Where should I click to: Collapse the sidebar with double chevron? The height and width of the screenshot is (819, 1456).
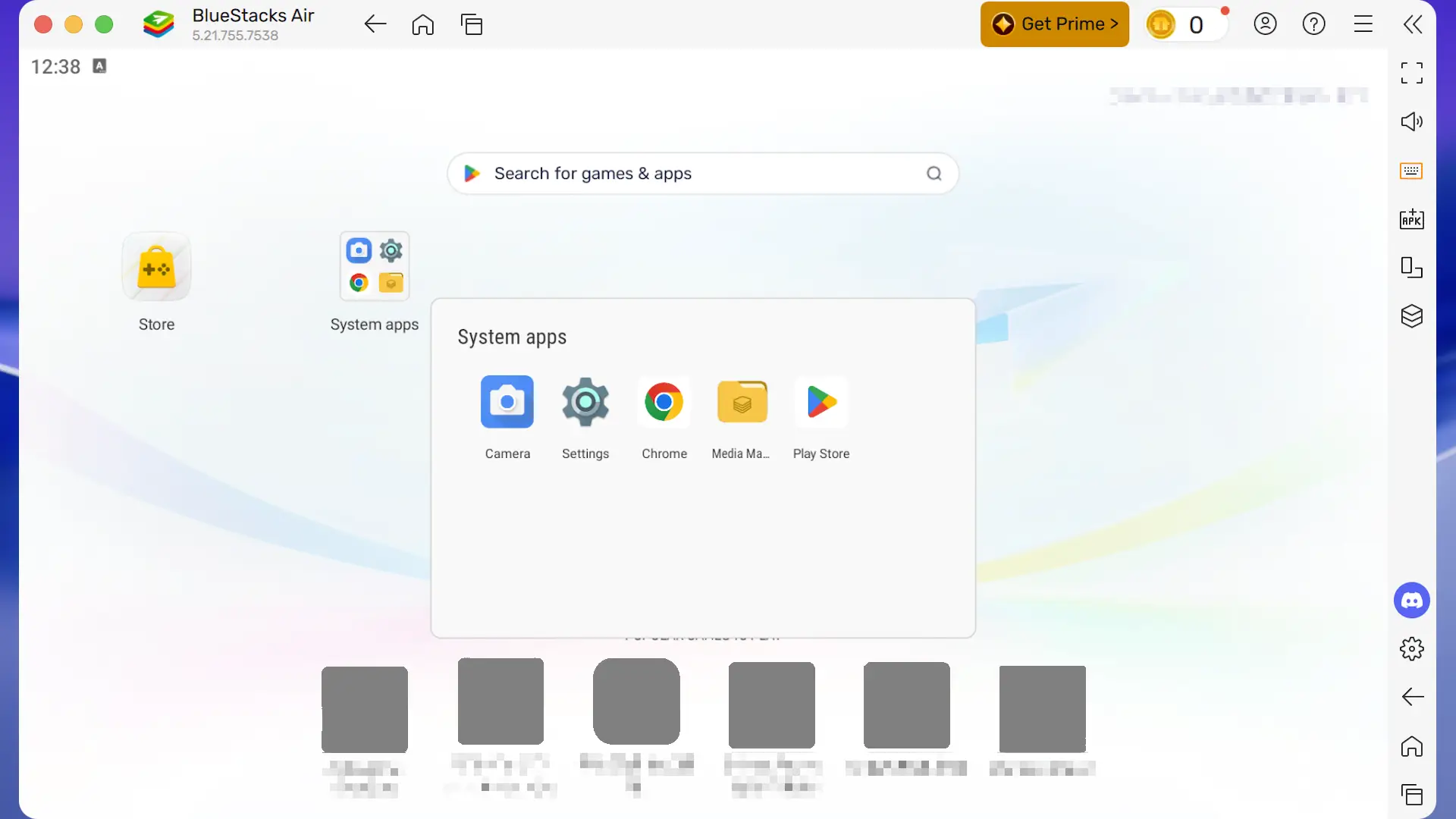click(x=1412, y=24)
